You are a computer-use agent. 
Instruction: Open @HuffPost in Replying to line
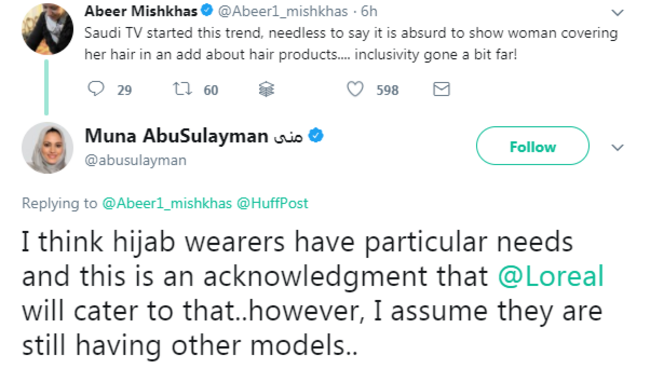tap(272, 203)
